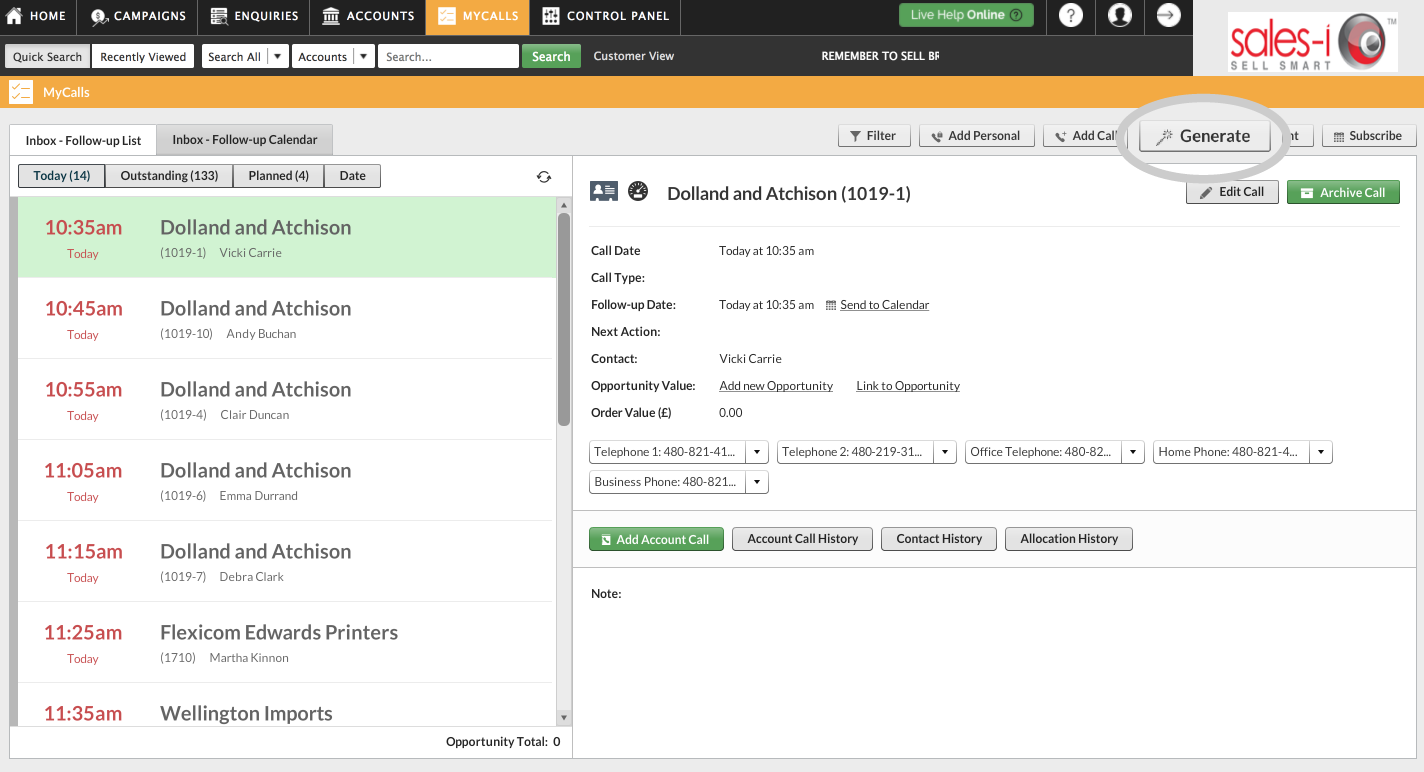Select the 10:55am call with Clair Duncan
This screenshot has height=772, width=1424.
coord(286,399)
